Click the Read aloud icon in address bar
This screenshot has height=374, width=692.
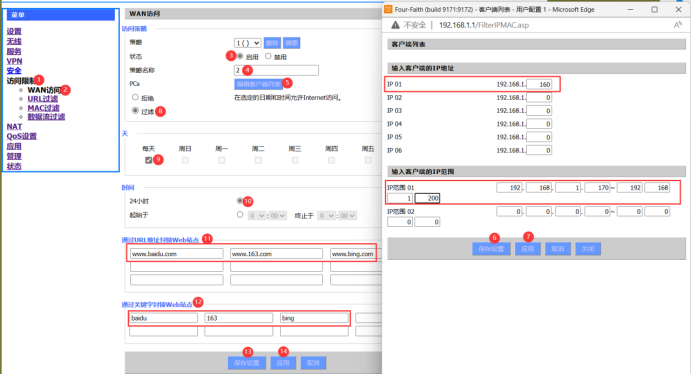coord(677,25)
